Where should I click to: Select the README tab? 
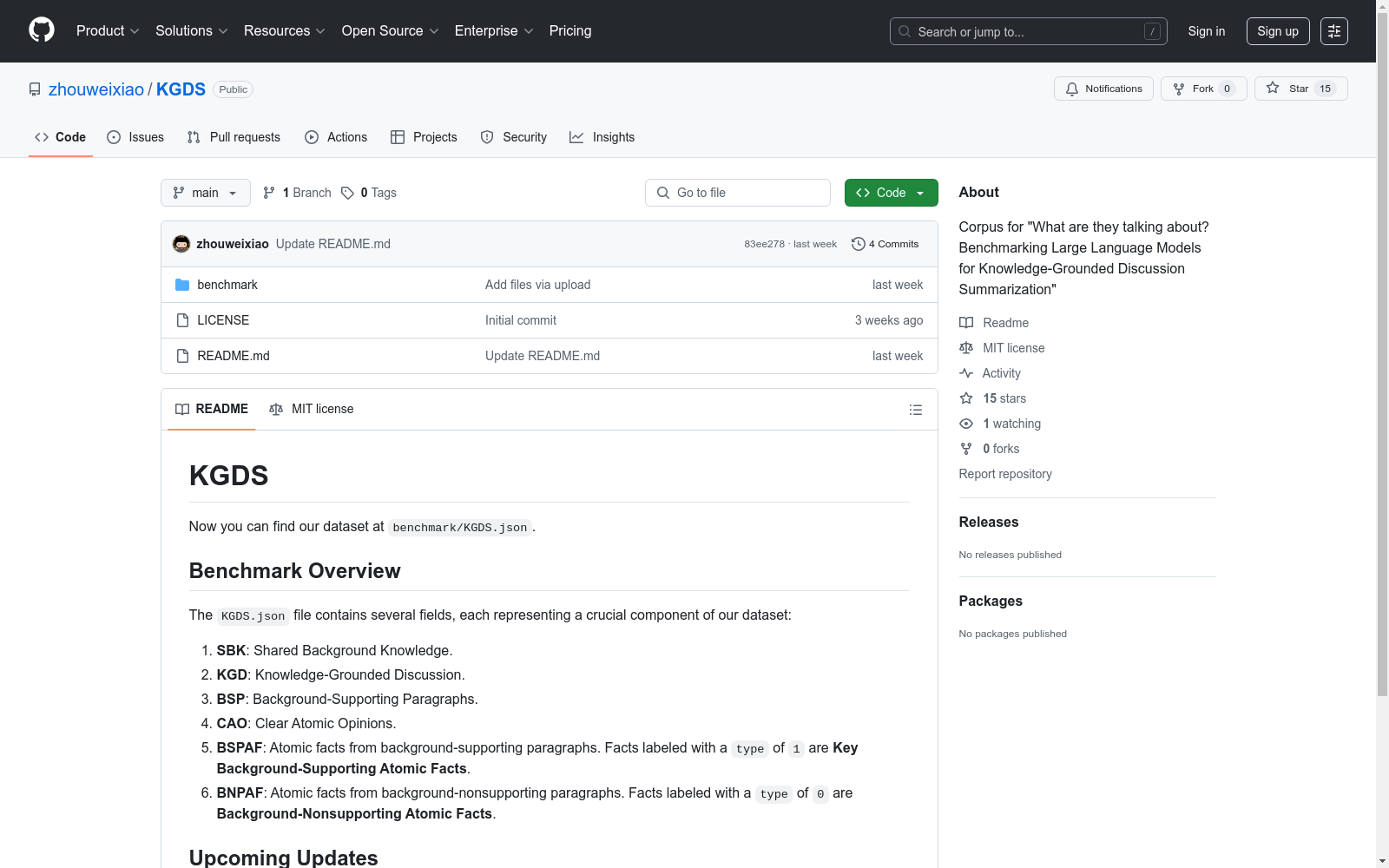coord(212,409)
